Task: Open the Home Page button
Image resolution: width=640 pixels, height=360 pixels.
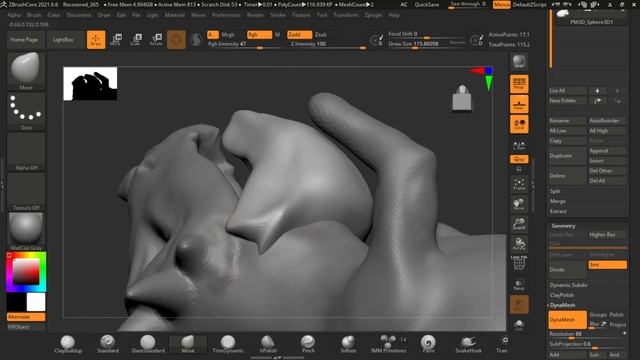Action: point(24,40)
